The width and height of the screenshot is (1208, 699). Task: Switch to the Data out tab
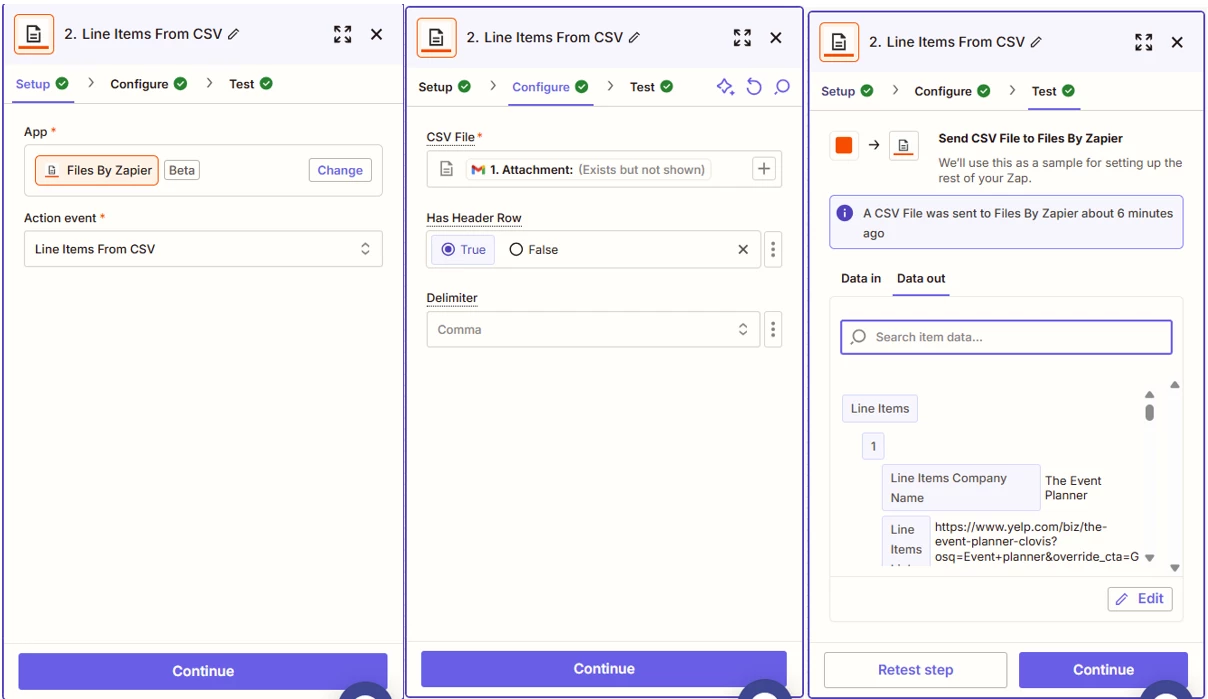pos(921,278)
